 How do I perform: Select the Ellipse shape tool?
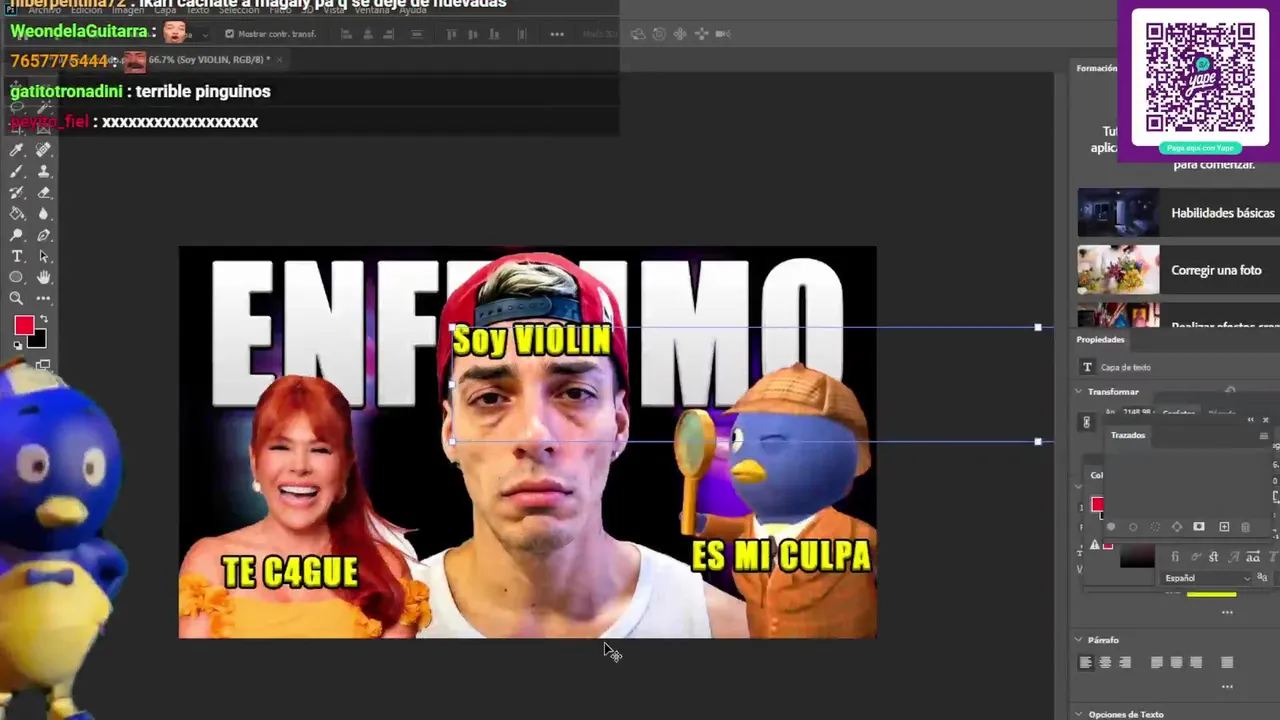coord(16,277)
